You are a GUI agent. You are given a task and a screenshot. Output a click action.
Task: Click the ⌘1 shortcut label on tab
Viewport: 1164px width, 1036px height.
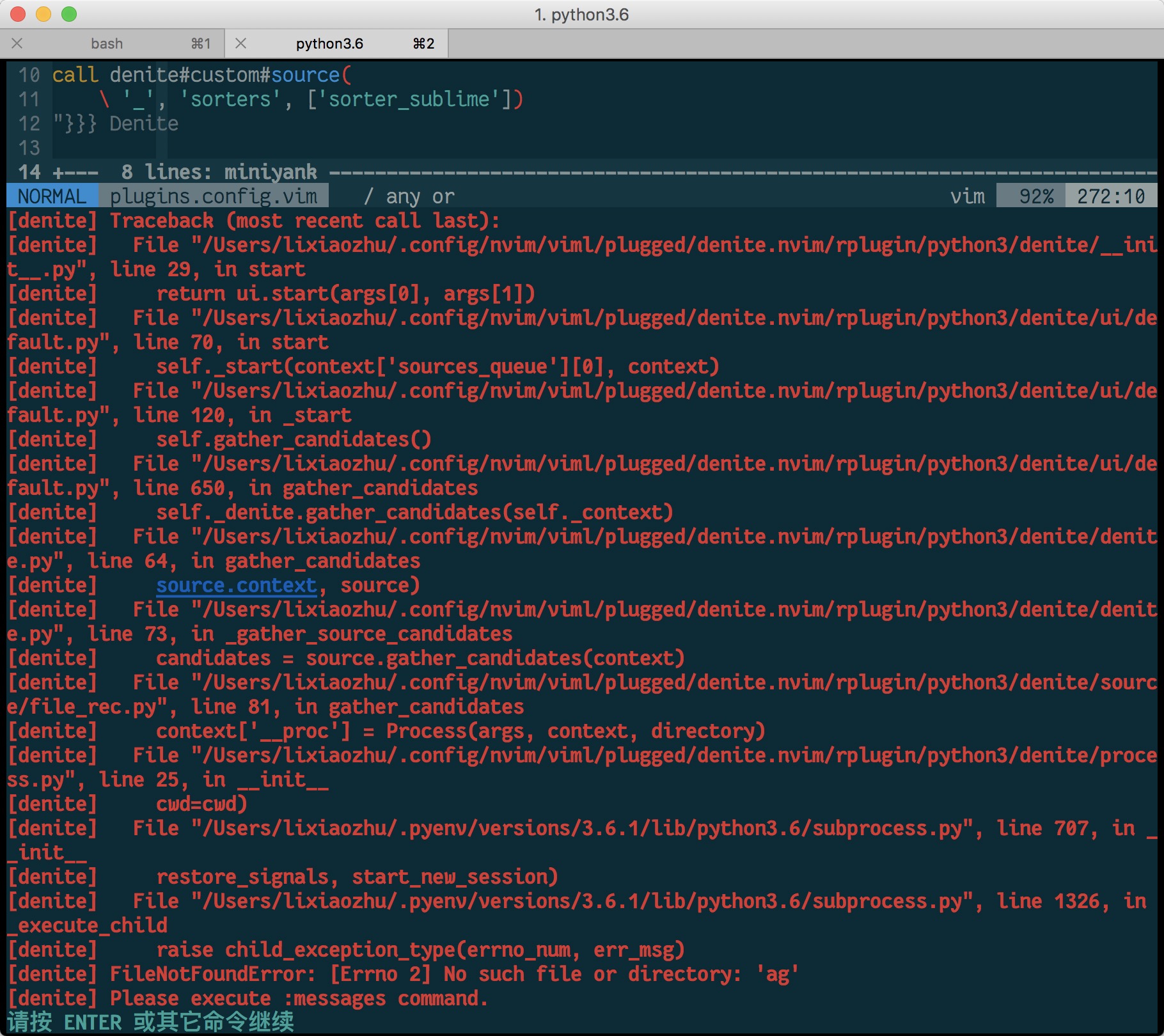coord(201,43)
